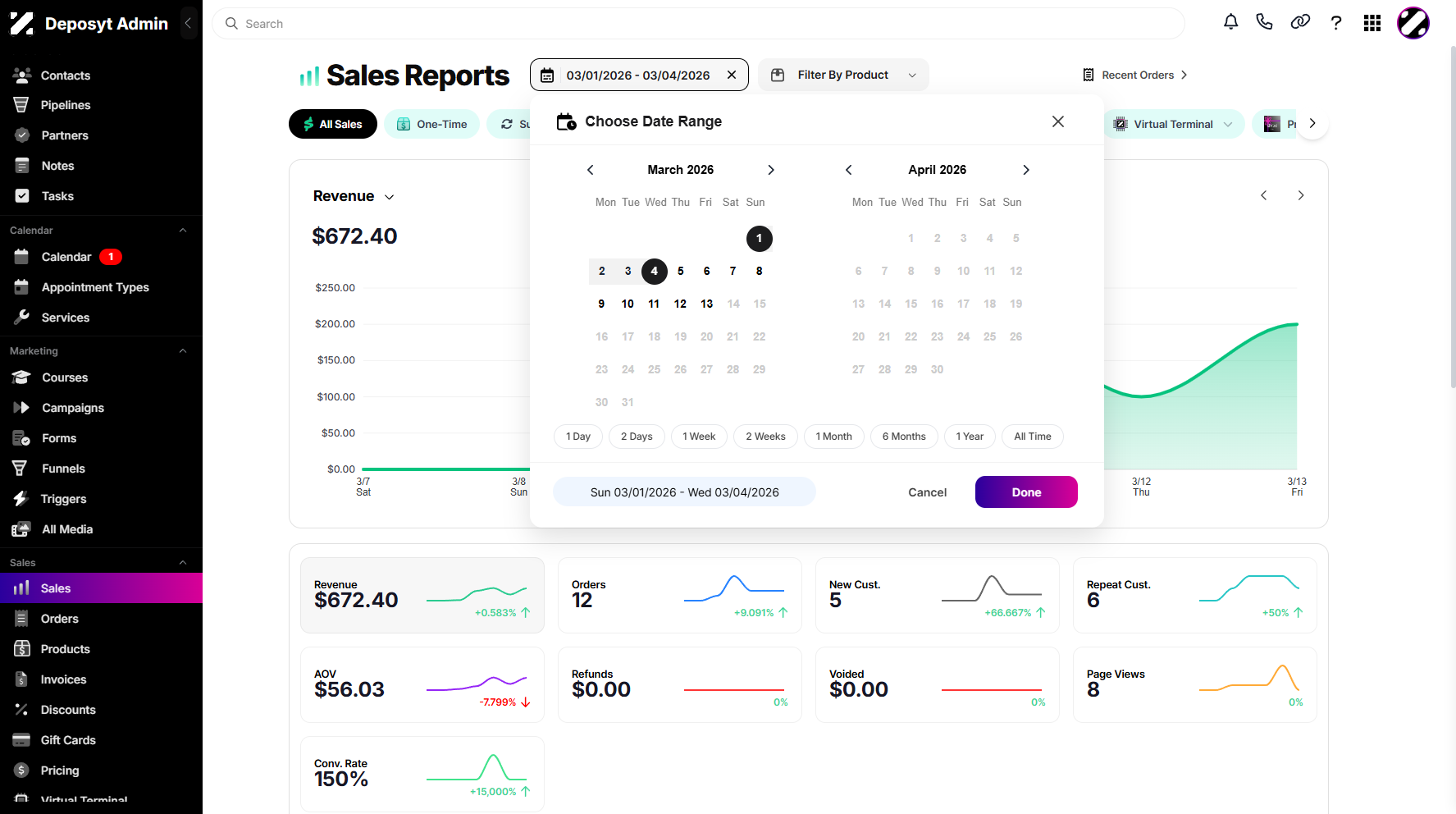The height and width of the screenshot is (814, 1456).
Task: Click the date range input 03/01/2026 - 03/04/2026
Action: tap(639, 75)
